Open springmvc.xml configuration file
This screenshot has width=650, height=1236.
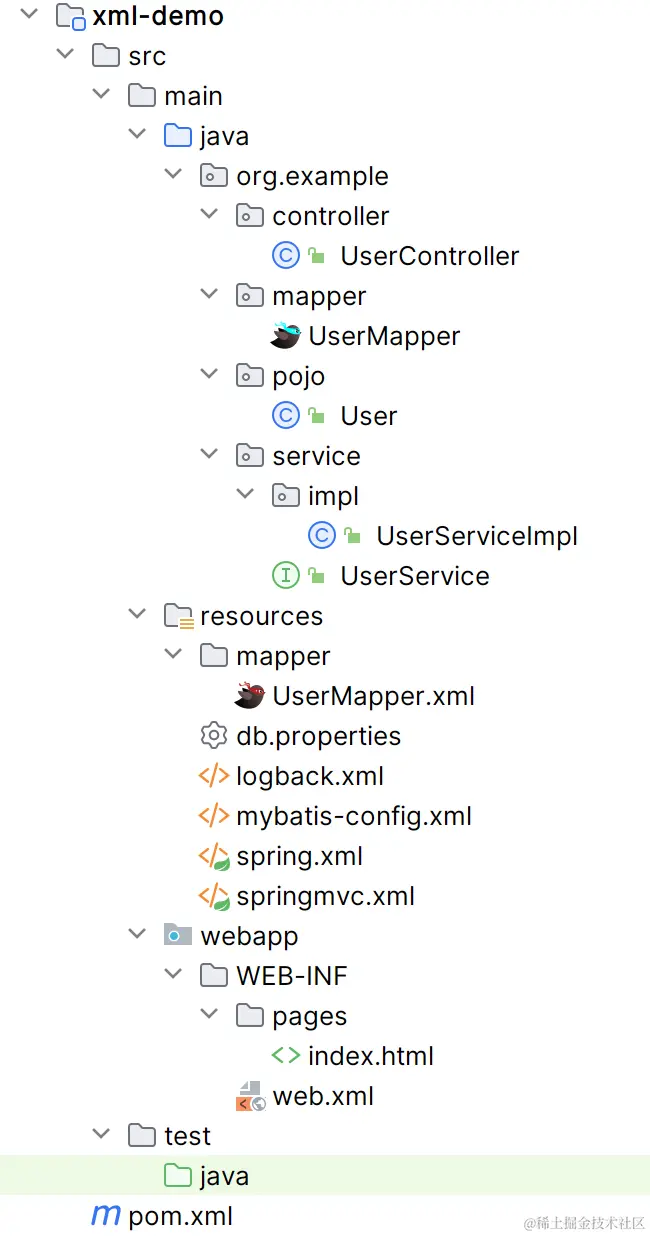click(325, 896)
